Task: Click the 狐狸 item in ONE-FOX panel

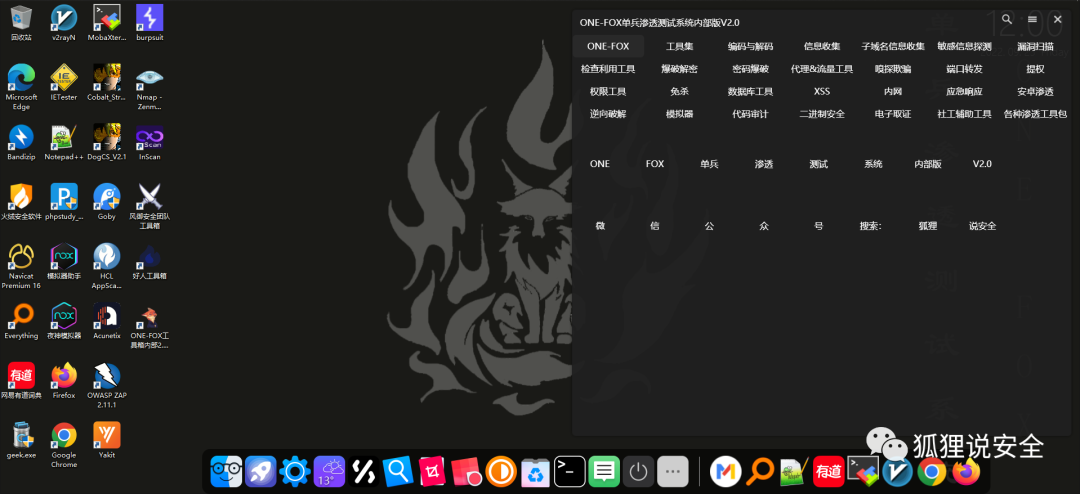Action: pos(928,226)
